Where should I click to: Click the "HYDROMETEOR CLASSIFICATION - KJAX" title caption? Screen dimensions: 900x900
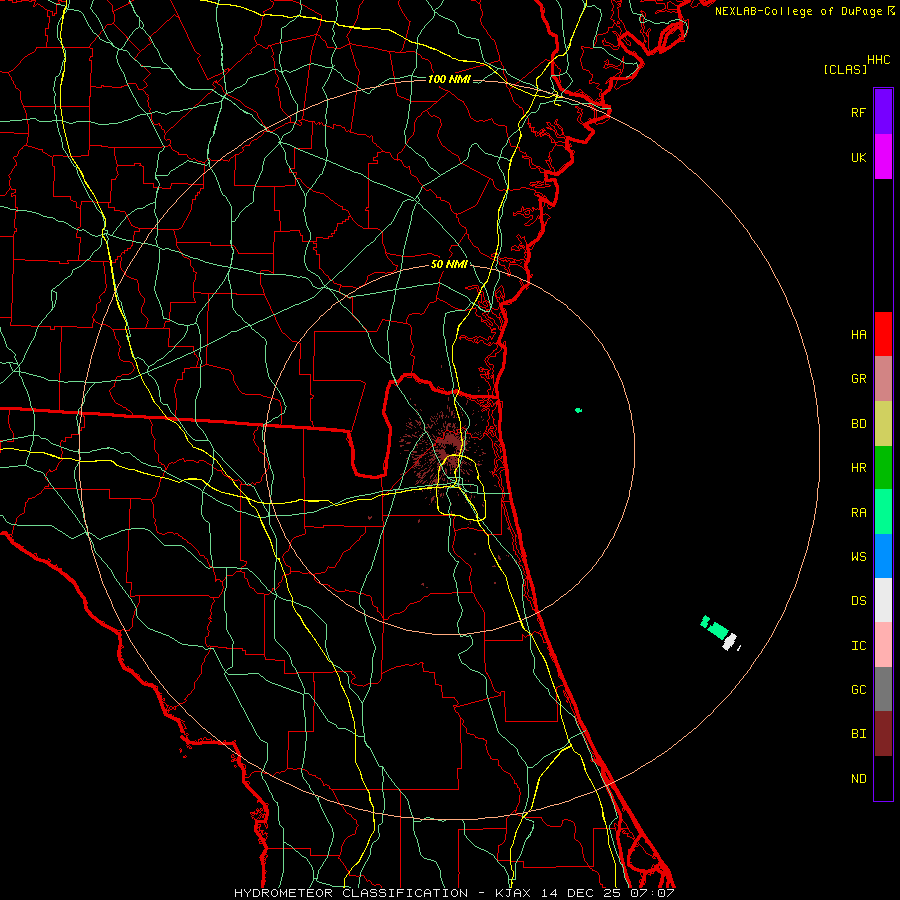(x=382, y=893)
